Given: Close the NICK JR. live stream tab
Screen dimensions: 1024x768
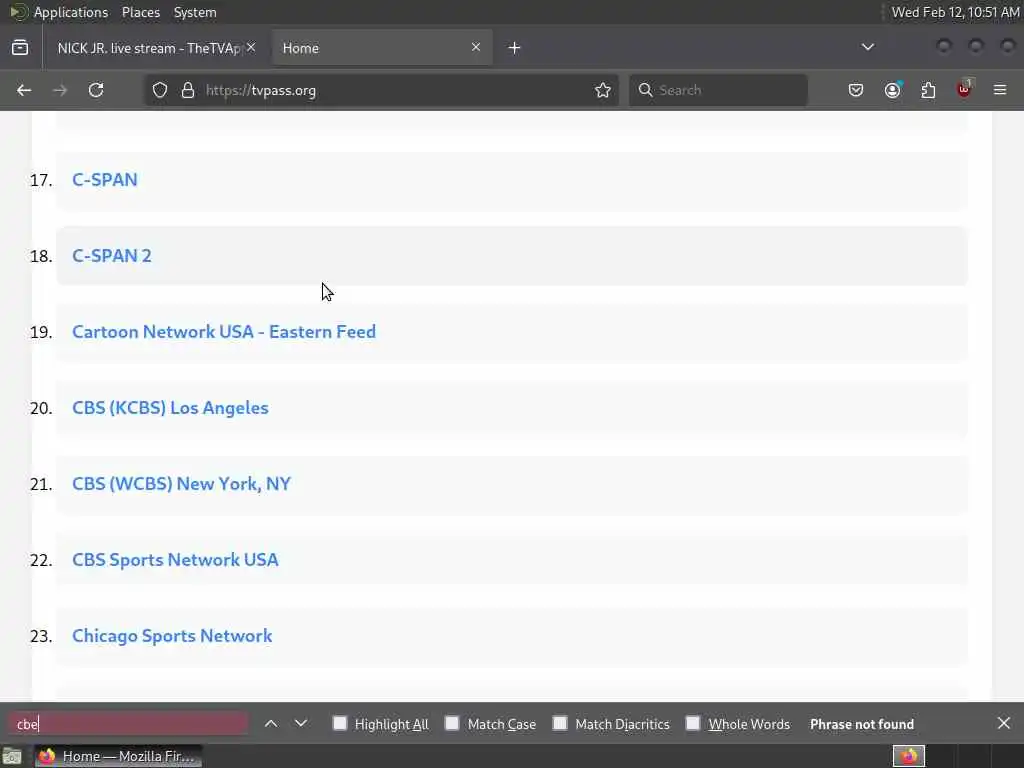Looking at the screenshot, I should (251, 47).
